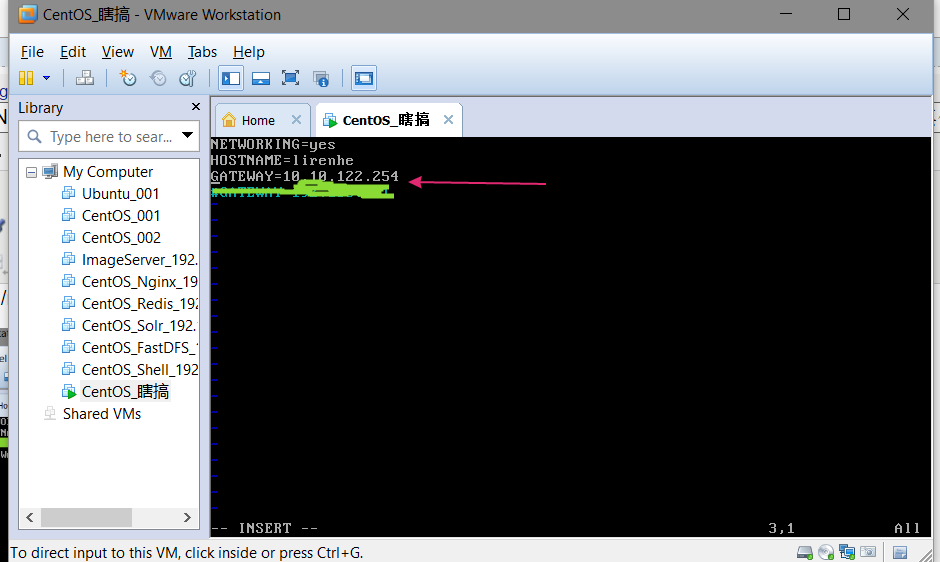
Task: Toggle the thumbnail bar view icon
Action: click(x=261, y=78)
